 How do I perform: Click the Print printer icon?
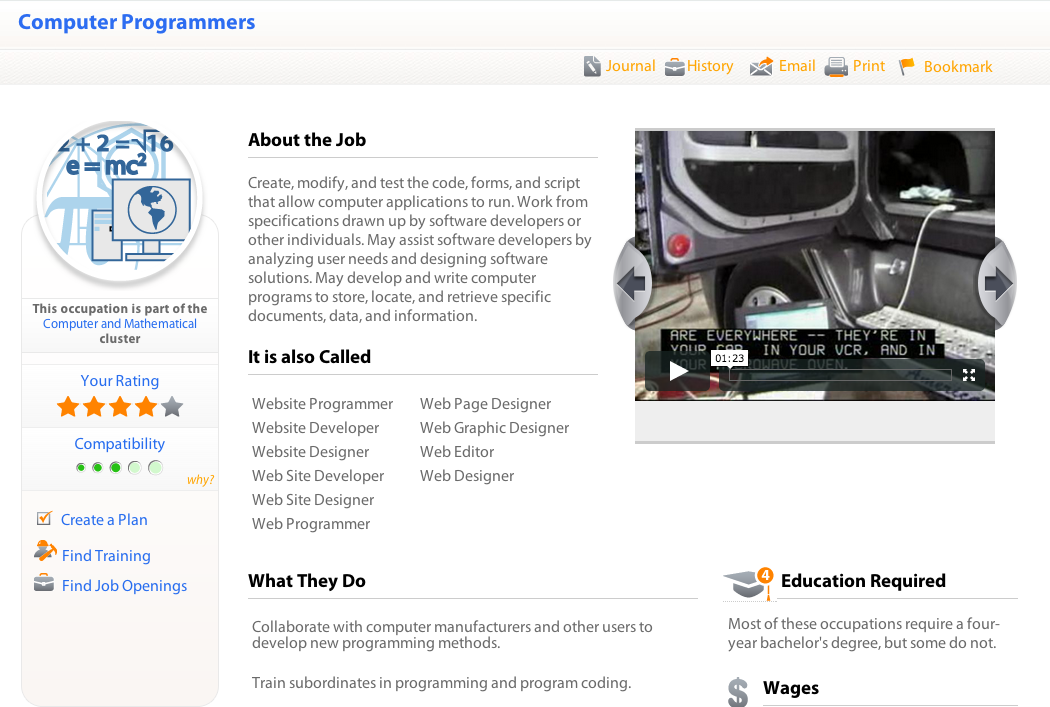pos(835,67)
